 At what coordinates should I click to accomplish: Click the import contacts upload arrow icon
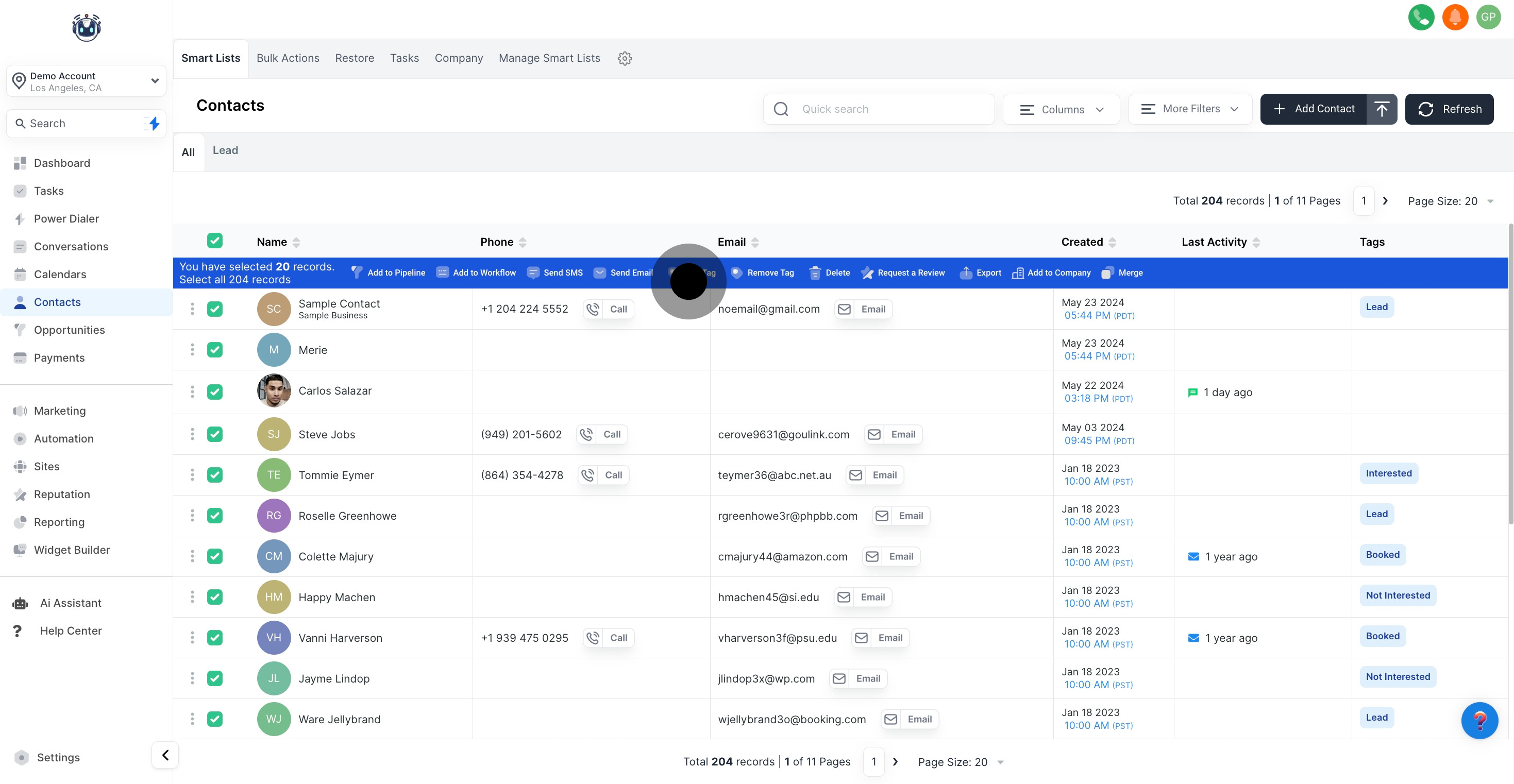click(x=1381, y=109)
